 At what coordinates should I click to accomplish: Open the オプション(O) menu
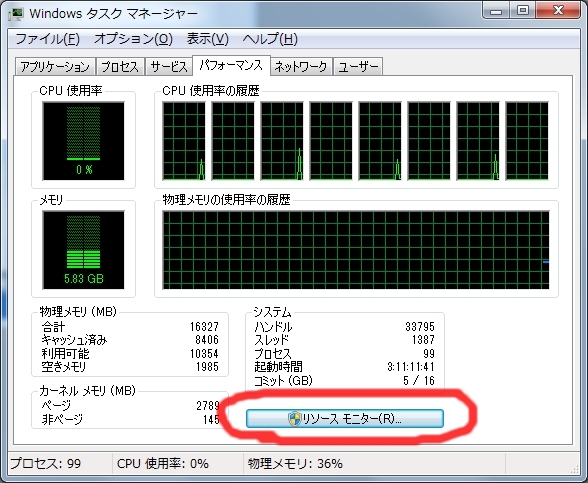(133, 39)
